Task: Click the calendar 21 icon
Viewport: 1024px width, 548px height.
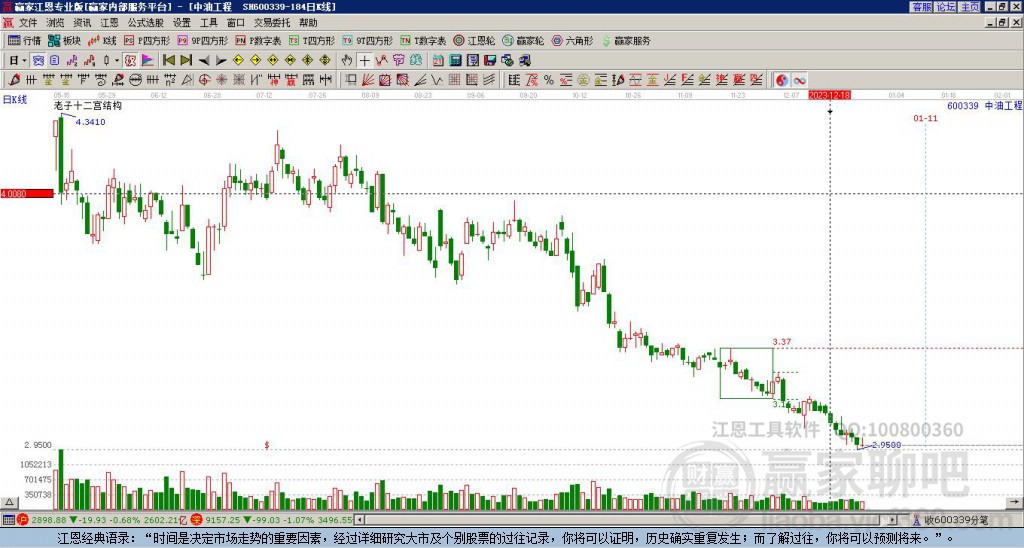Action: tap(438, 61)
